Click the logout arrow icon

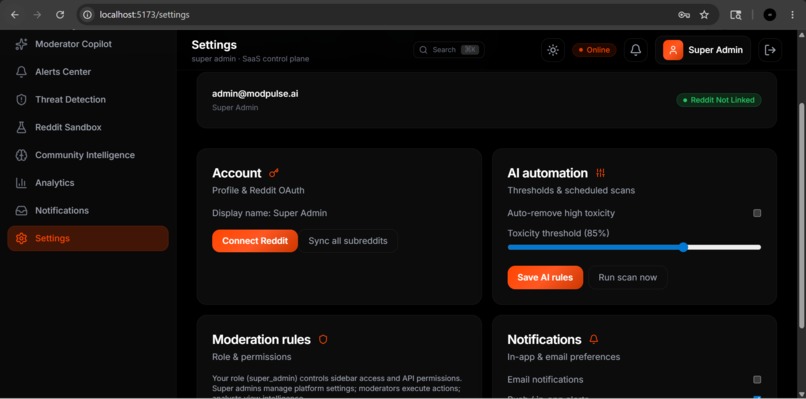(770, 50)
